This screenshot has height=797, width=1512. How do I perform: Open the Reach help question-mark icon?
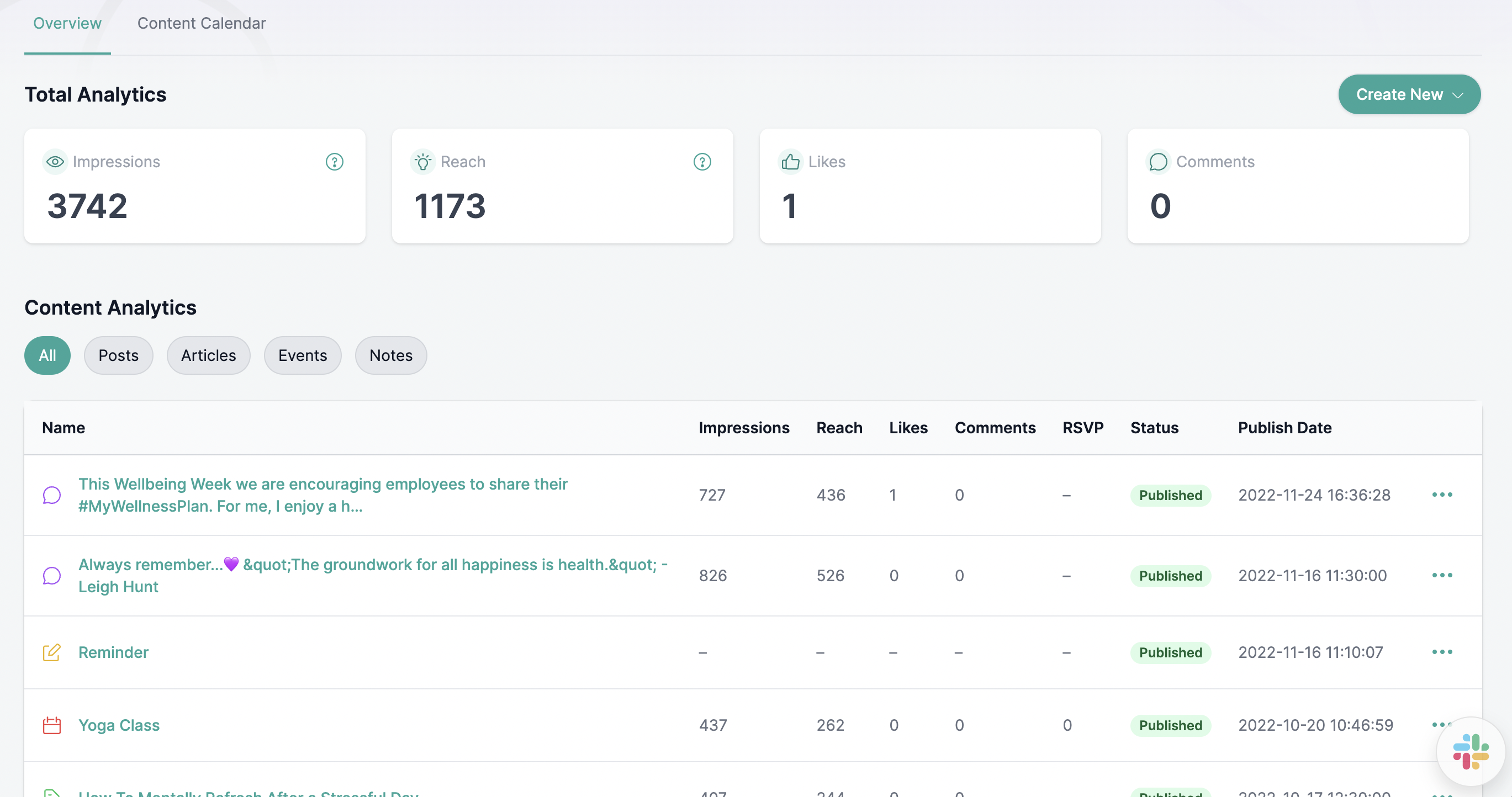tap(702, 162)
